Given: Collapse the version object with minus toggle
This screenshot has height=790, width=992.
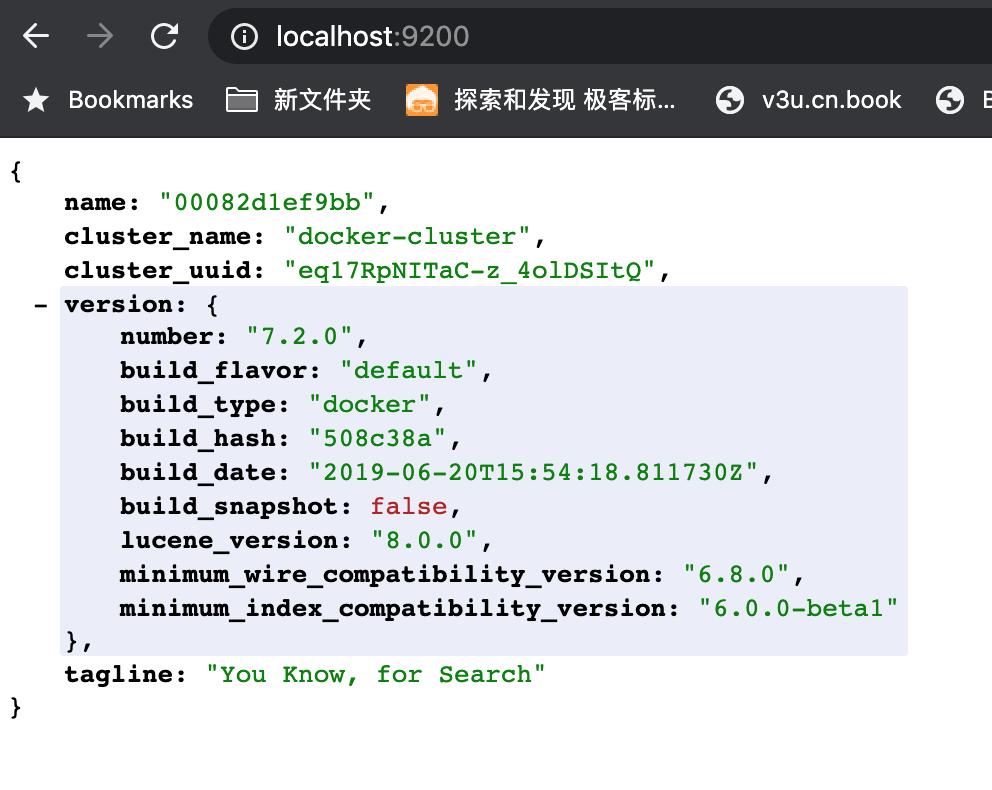Looking at the screenshot, I should point(40,304).
